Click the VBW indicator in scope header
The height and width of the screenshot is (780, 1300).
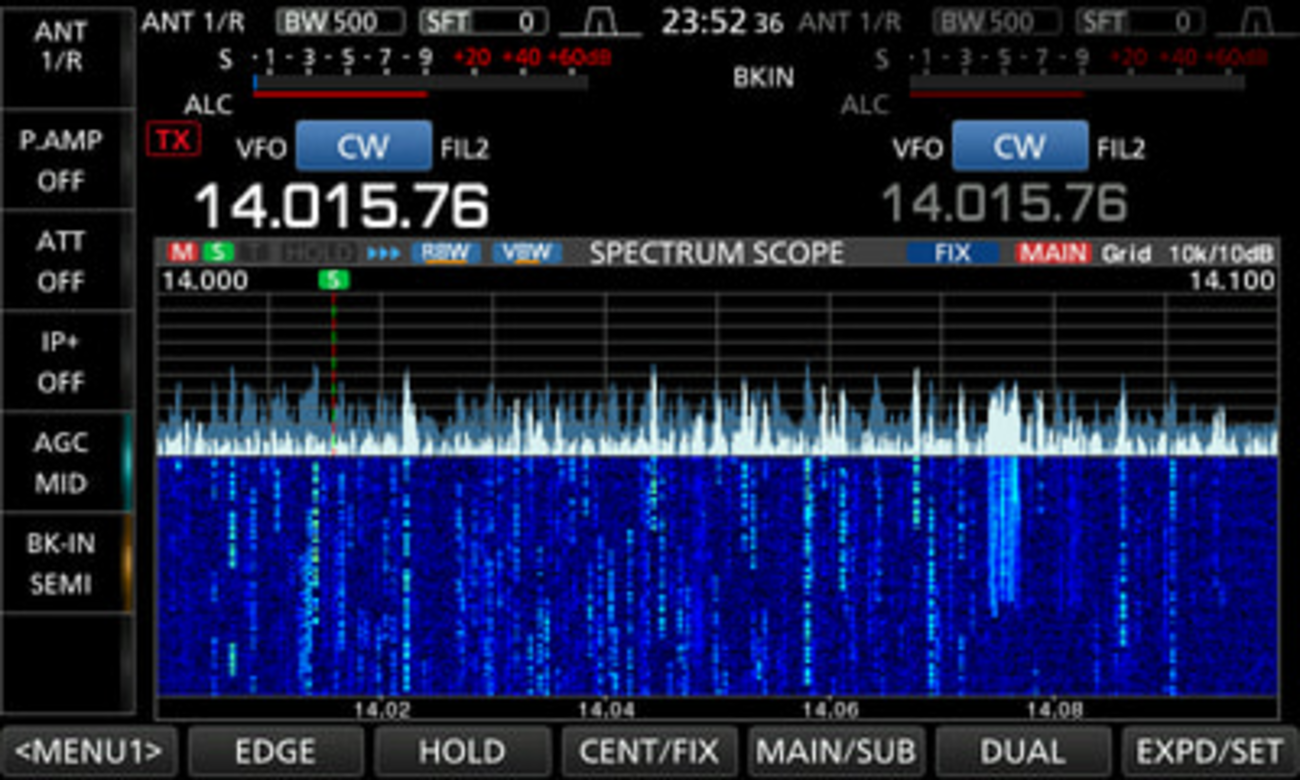click(526, 252)
